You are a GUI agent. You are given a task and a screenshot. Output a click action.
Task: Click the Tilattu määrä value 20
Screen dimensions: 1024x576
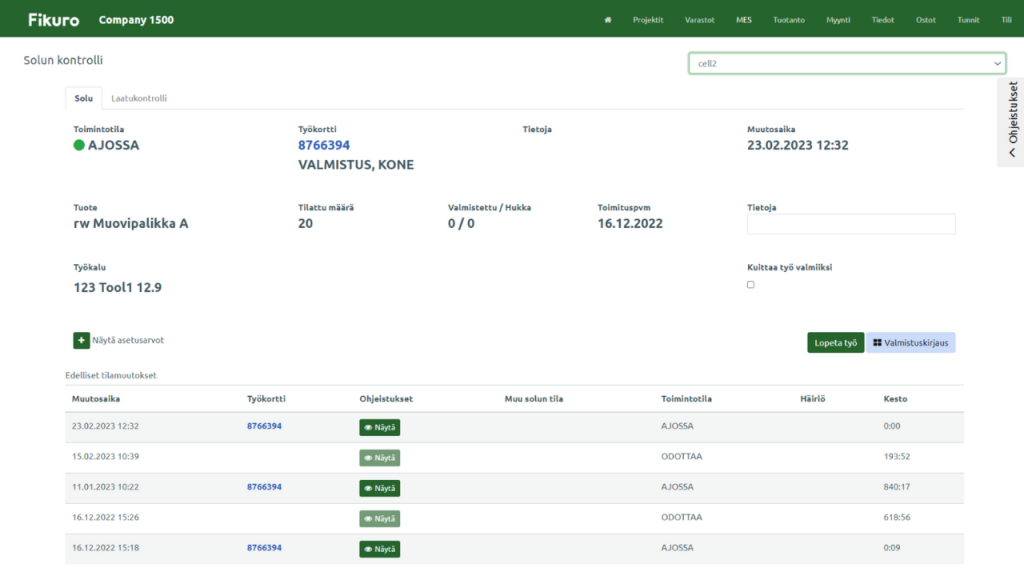[306, 223]
